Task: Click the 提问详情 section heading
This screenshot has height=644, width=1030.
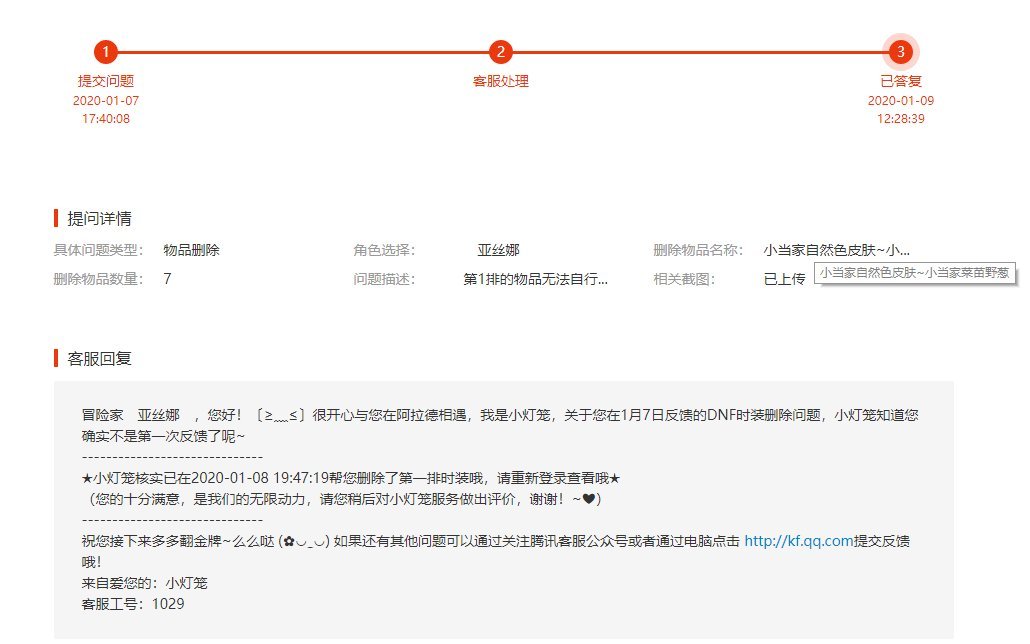Action: tap(99, 219)
